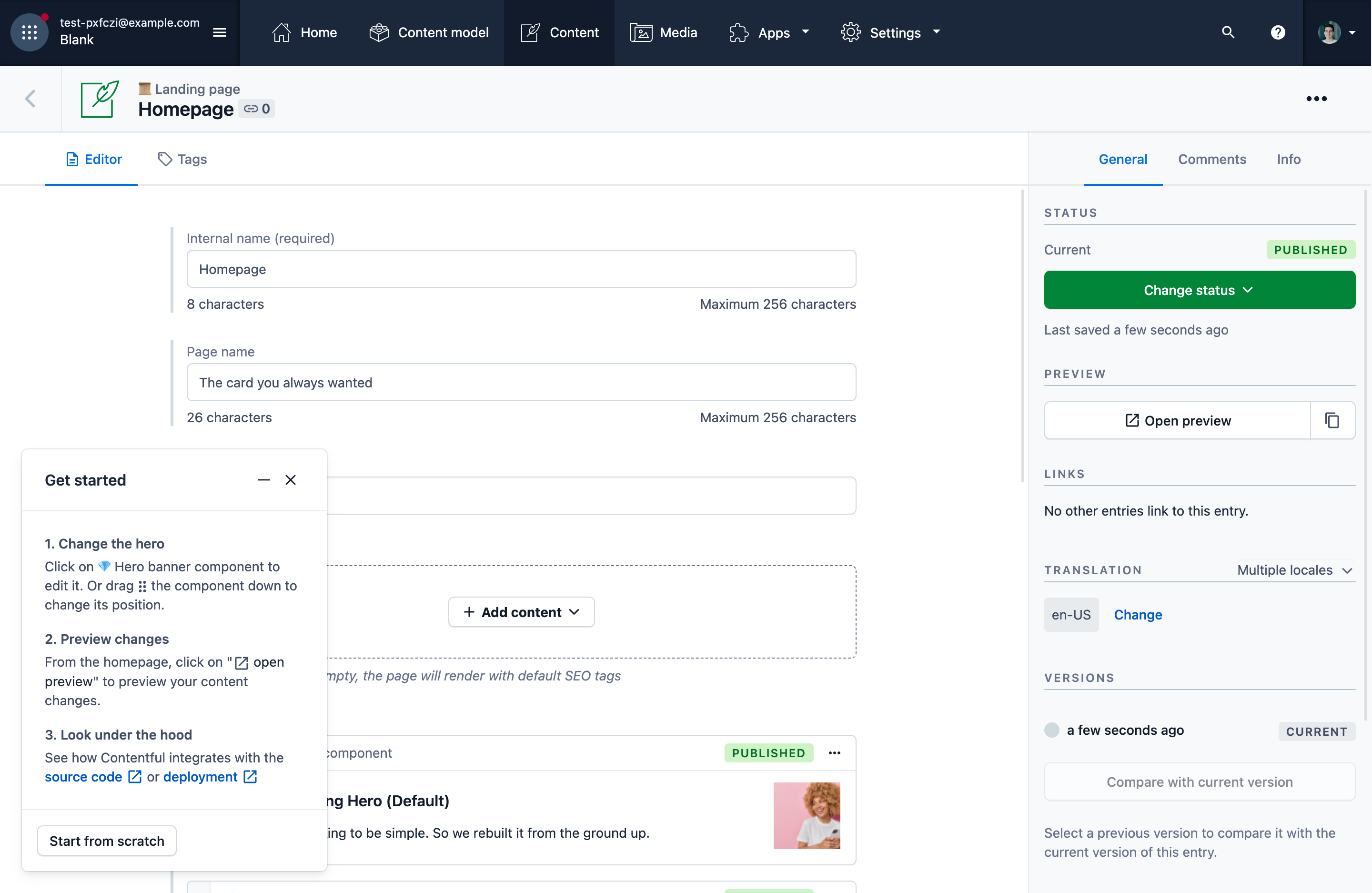This screenshot has width=1372, height=893.
Task: Expand the Add content dropdown
Action: tap(521, 612)
